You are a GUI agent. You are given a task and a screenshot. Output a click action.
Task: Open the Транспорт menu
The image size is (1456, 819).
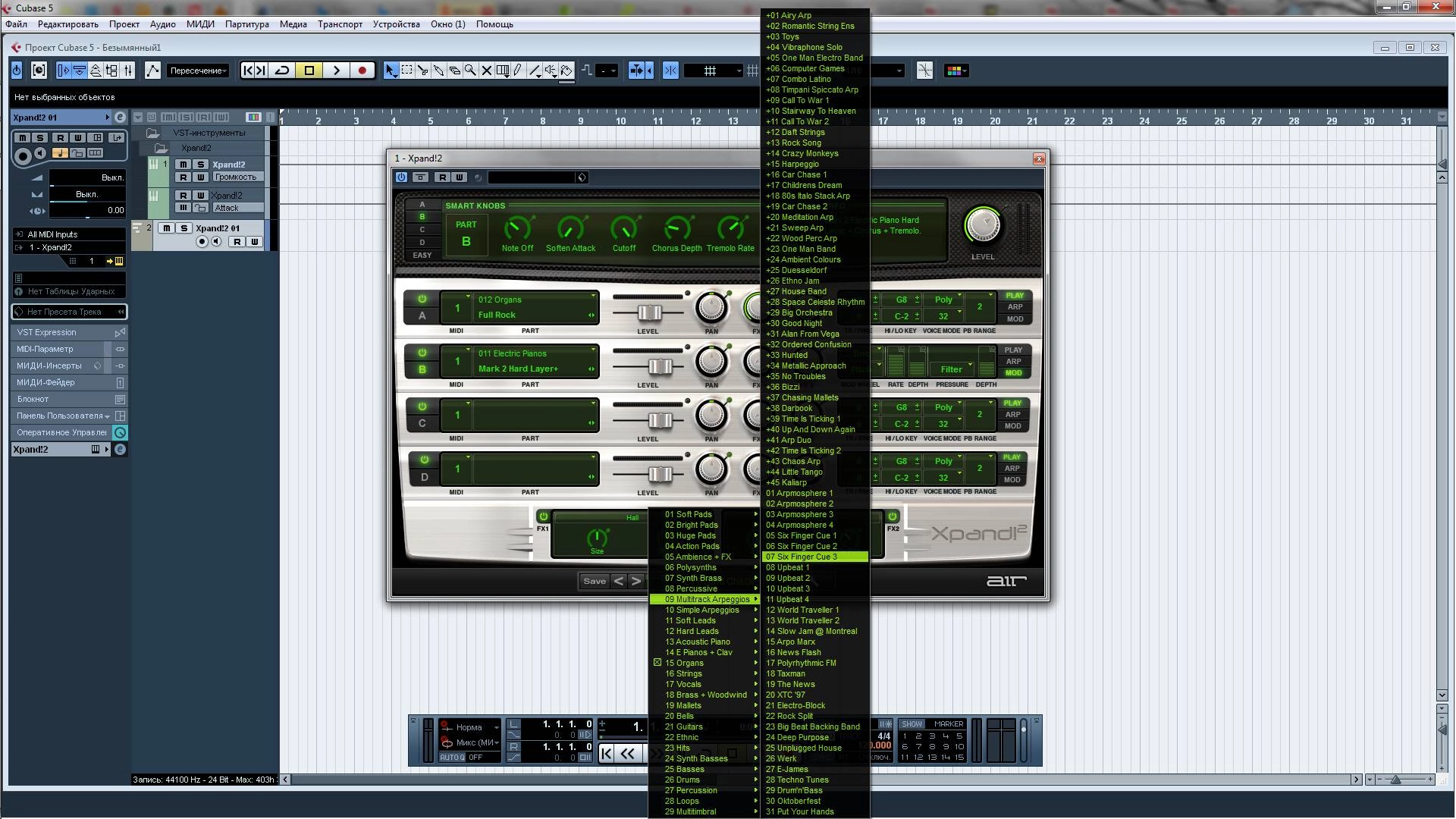(340, 24)
